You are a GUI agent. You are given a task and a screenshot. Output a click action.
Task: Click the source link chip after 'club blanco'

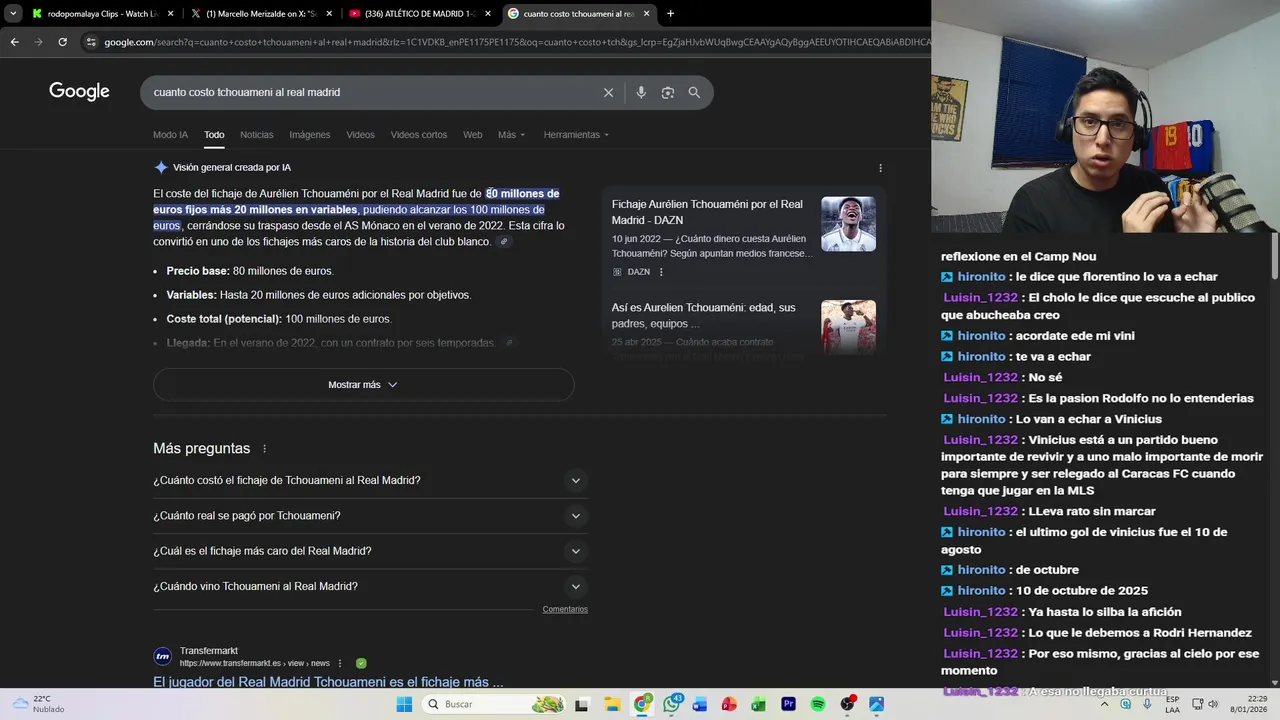[x=504, y=242]
